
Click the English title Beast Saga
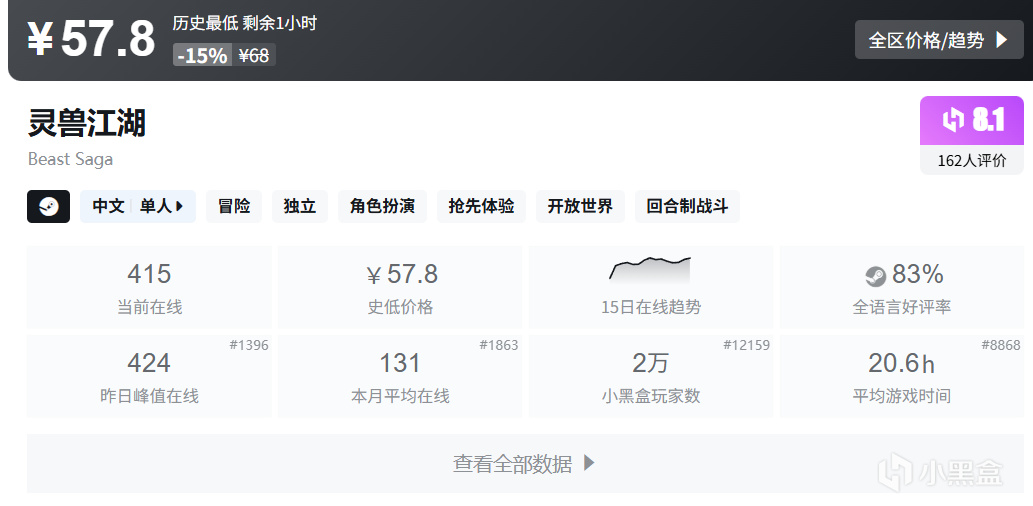click(x=70, y=159)
